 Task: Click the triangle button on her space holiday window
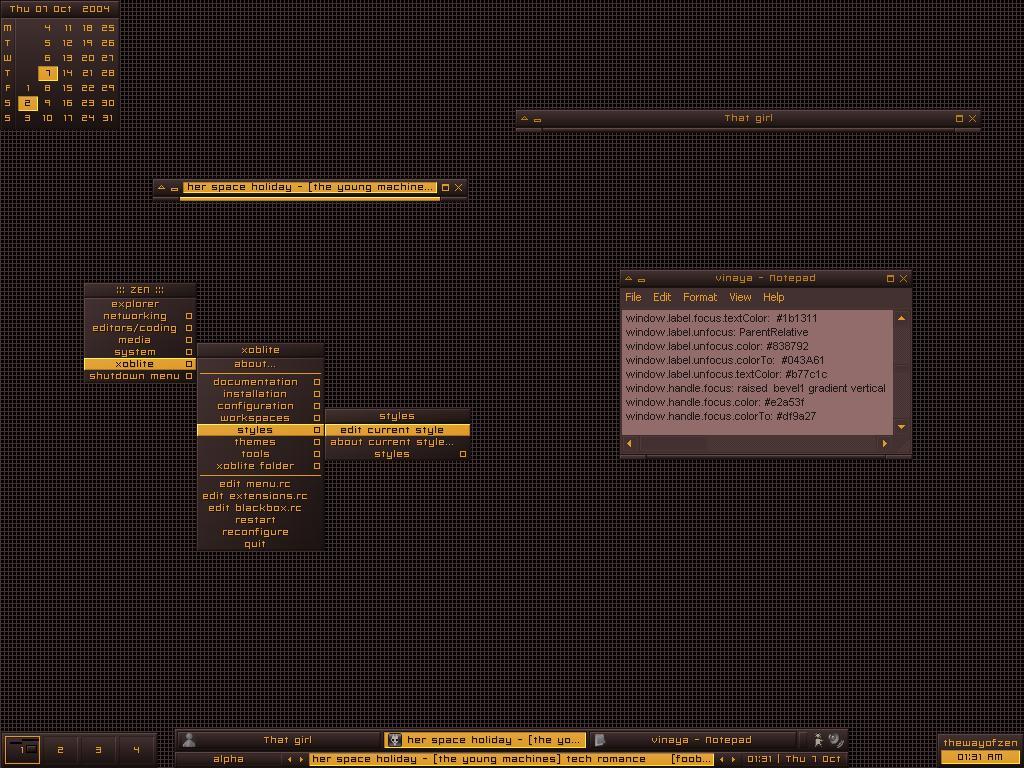click(x=161, y=187)
